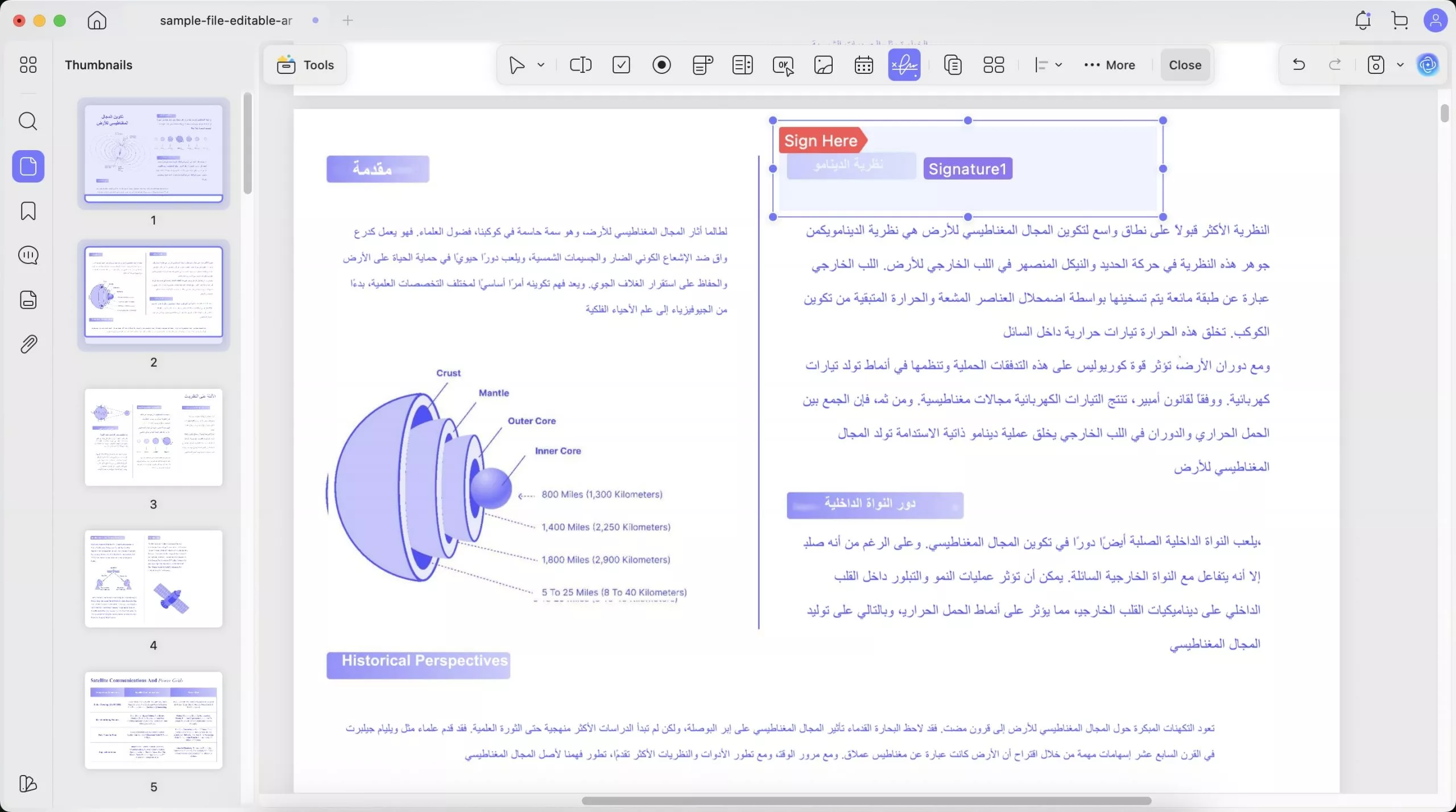The height and width of the screenshot is (812, 1456).
Task: Select the Thumbnails panel icon
Action: click(28, 166)
